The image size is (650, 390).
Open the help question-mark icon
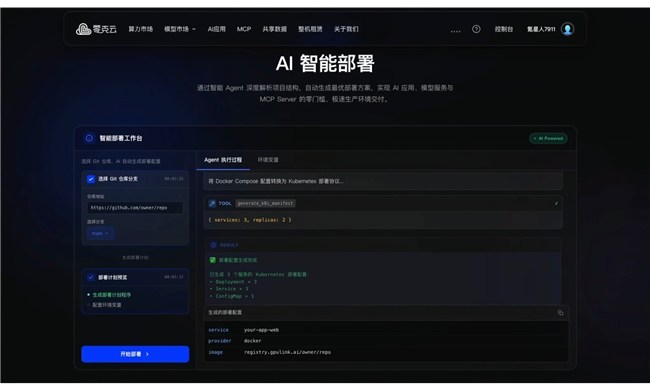point(476,29)
